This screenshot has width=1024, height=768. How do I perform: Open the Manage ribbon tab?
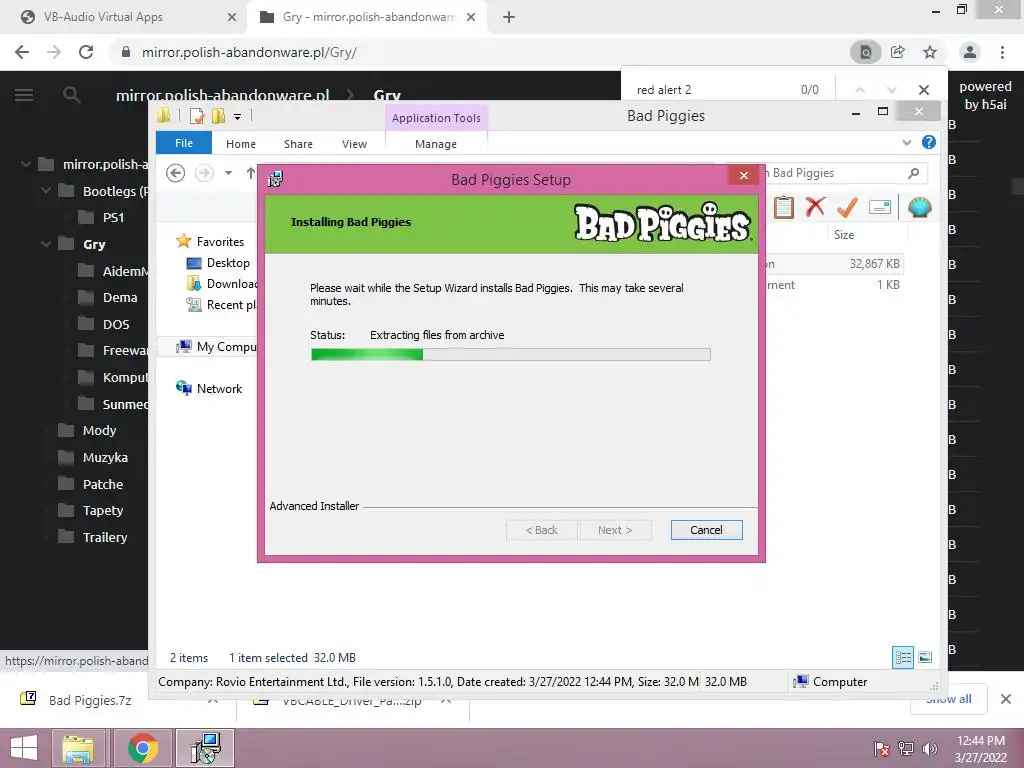coord(436,144)
